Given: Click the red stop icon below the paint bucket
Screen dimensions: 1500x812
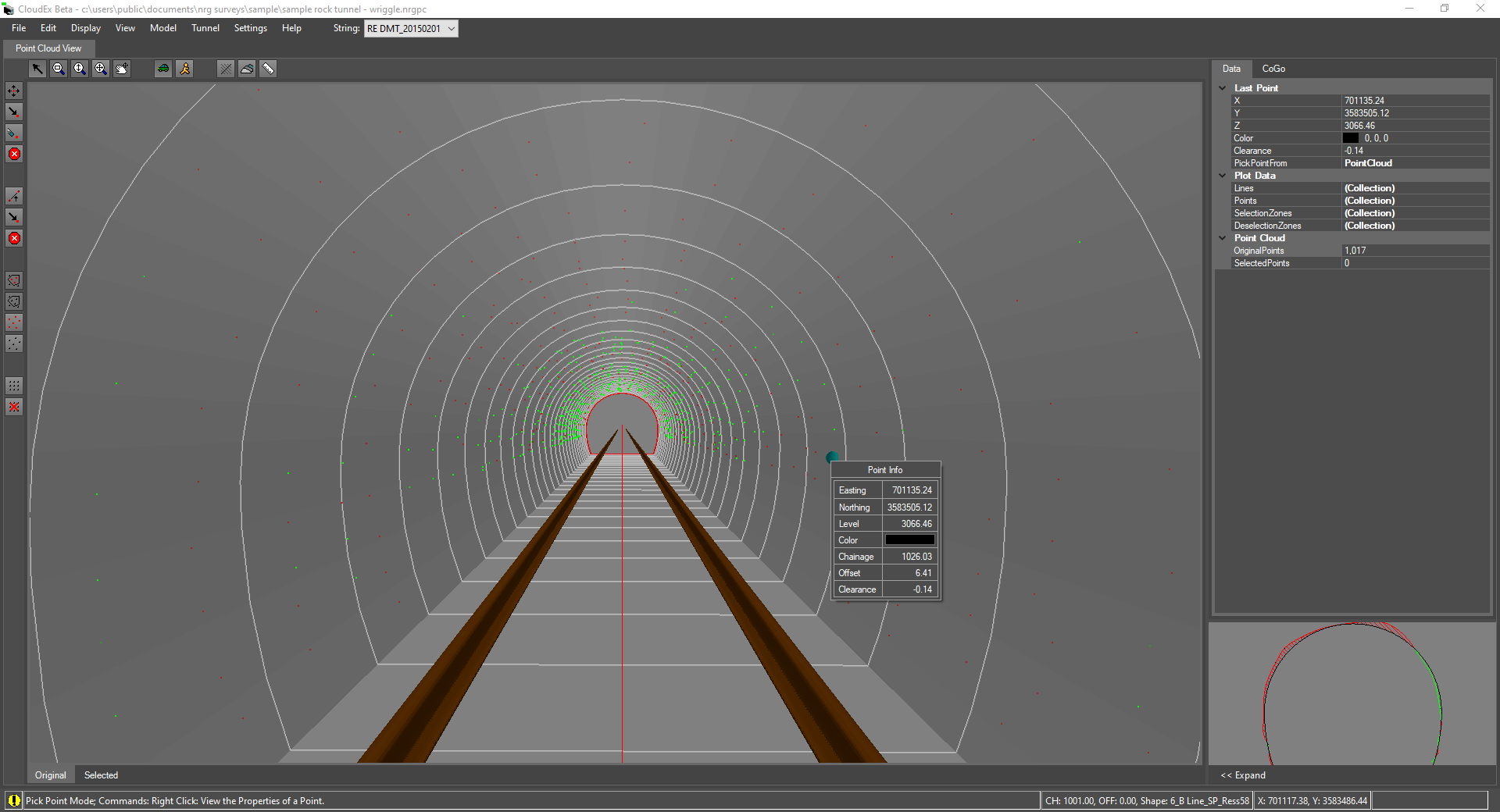Looking at the screenshot, I should (14, 154).
